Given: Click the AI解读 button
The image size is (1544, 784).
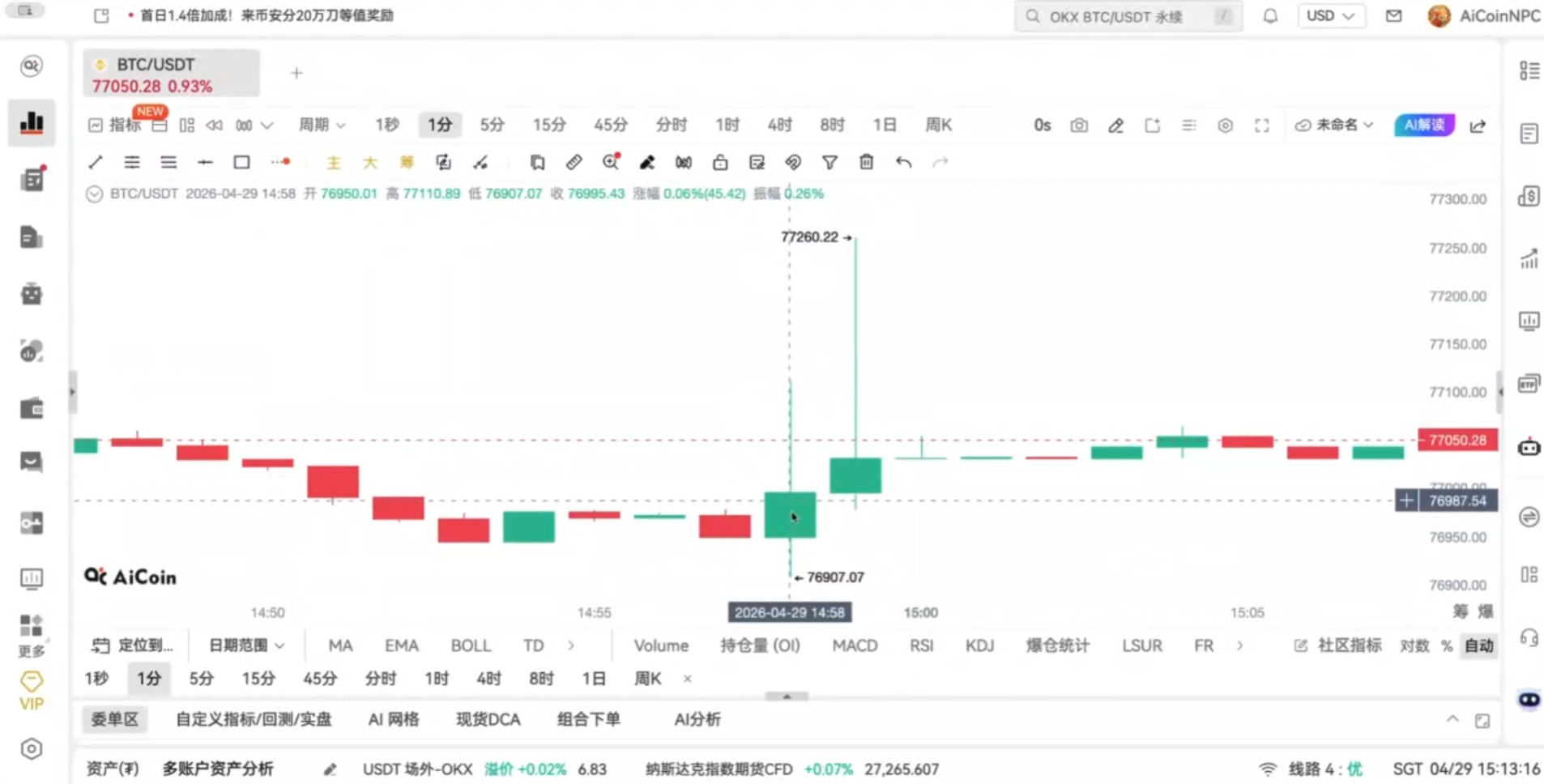Looking at the screenshot, I should (1423, 125).
